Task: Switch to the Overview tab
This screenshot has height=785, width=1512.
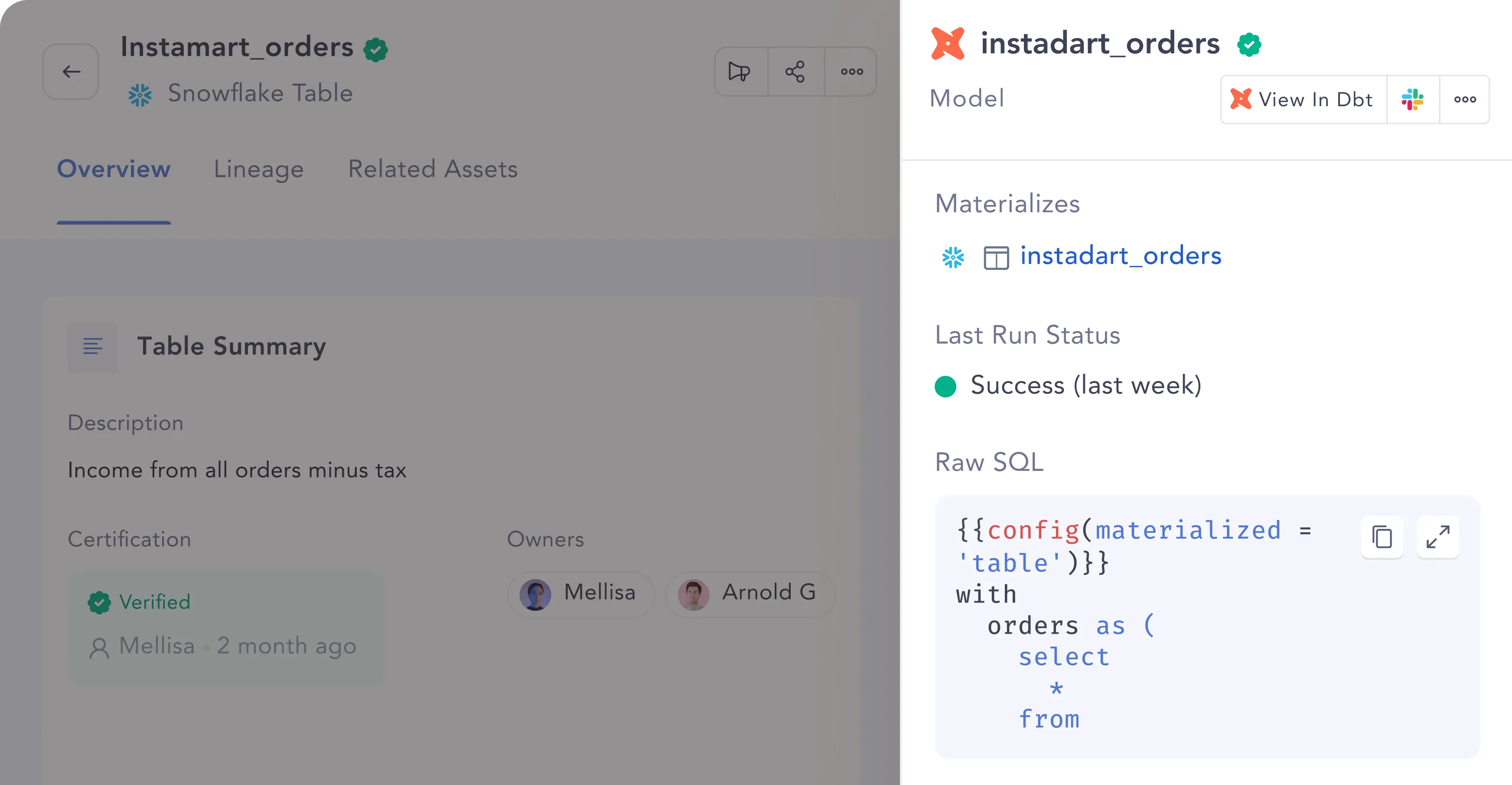Action: click(x=114, y=169)
